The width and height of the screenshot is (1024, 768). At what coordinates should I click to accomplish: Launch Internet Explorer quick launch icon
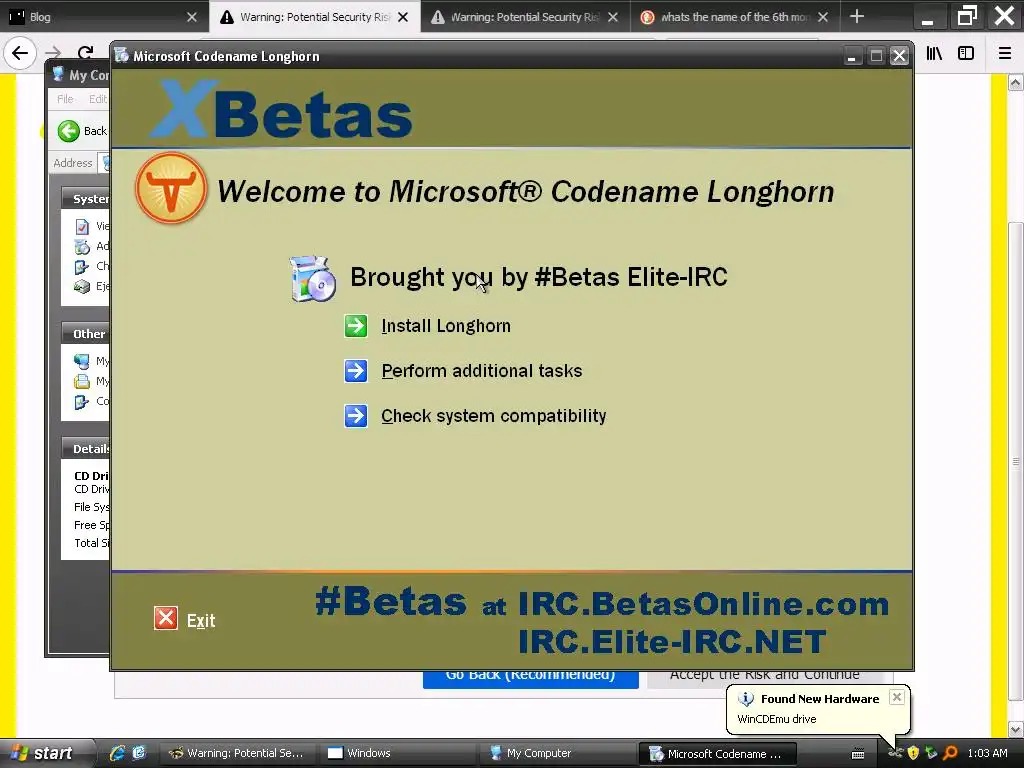117,753
